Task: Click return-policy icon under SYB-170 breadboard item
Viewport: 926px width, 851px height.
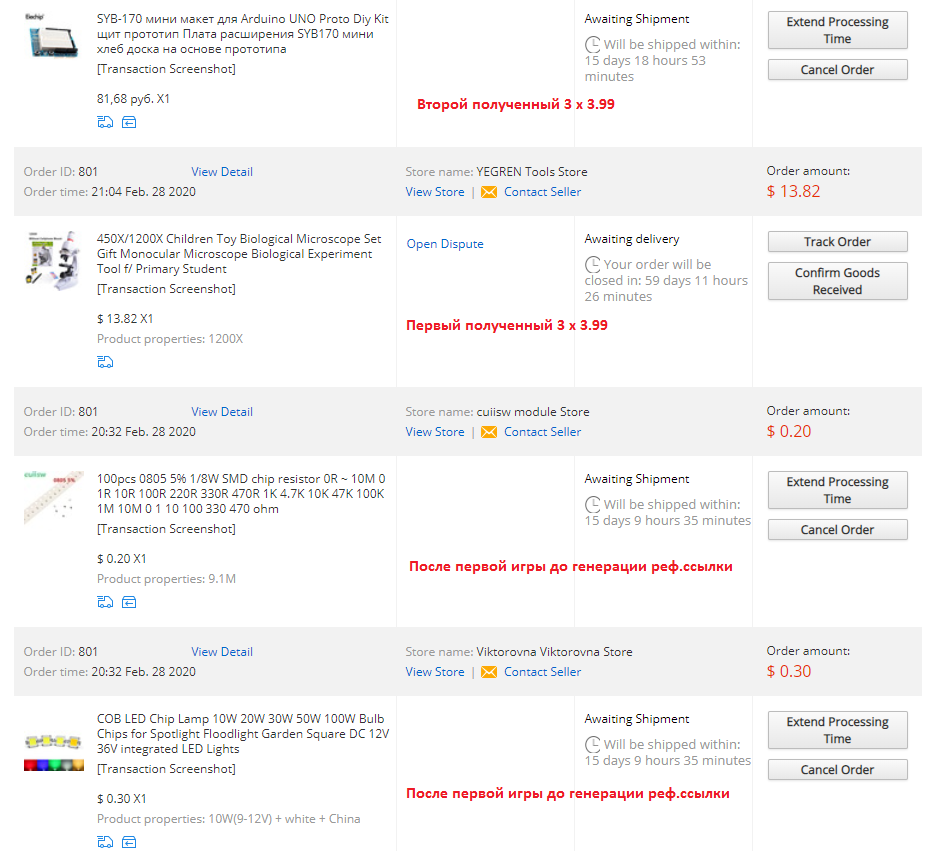Action: (129, 122)
